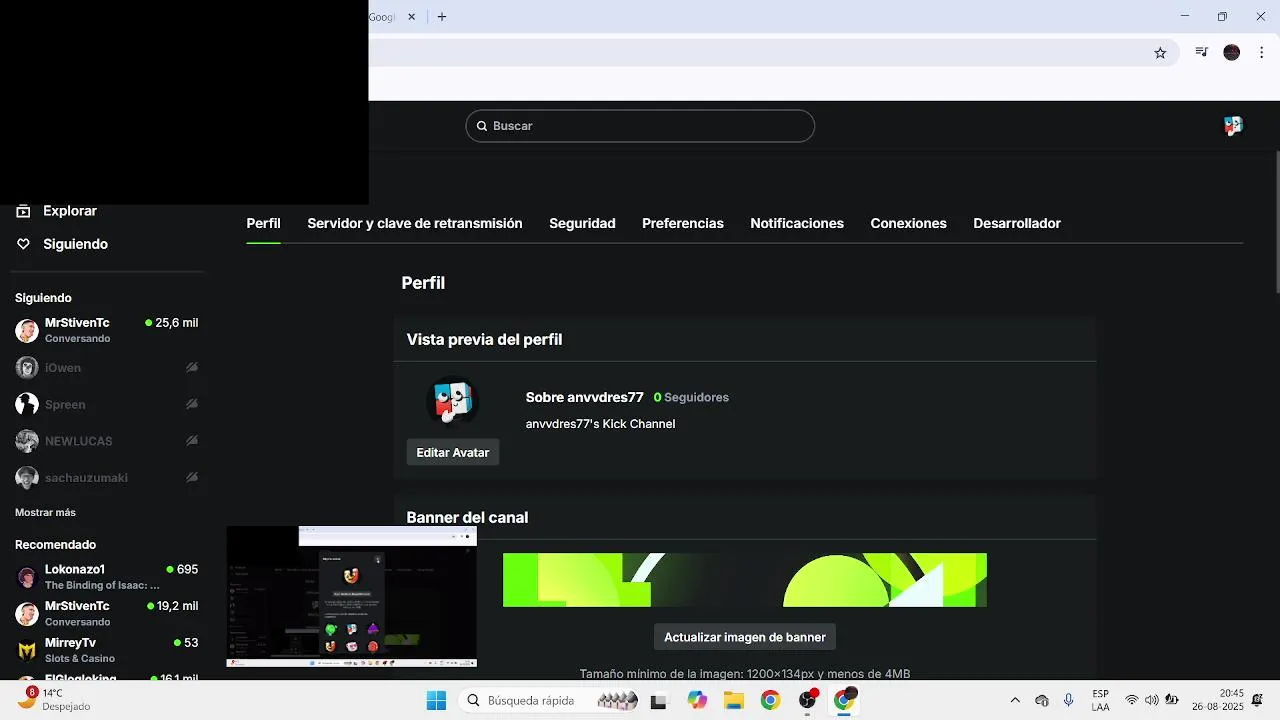Open a new browser tab with plus
The height and width of the screenshot is (720, 1280).
point(442,17)
